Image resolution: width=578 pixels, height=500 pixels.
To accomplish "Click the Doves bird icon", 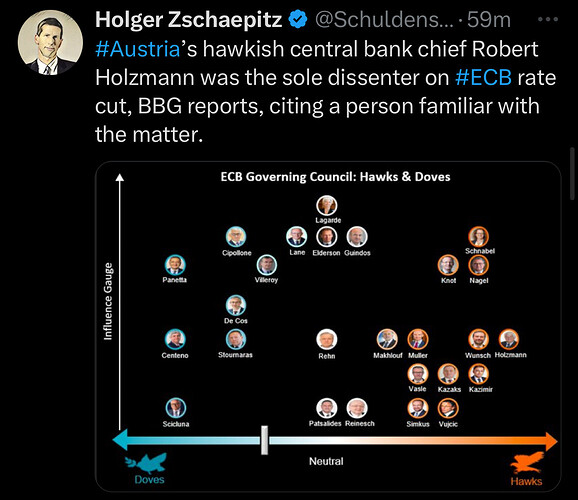I will (147, 463).
